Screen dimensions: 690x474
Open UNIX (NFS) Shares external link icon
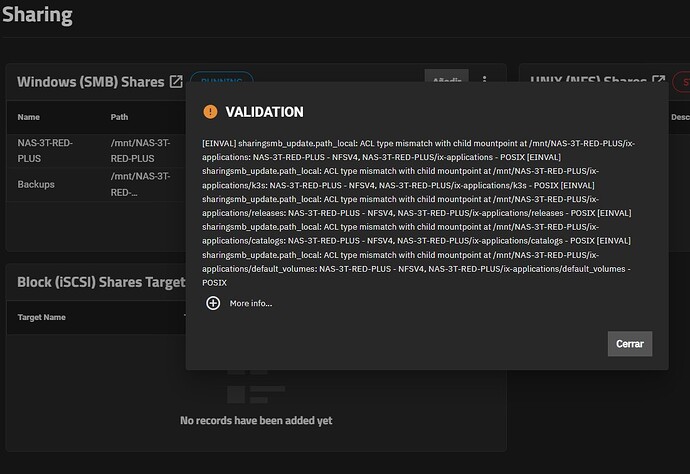[659, 81]
